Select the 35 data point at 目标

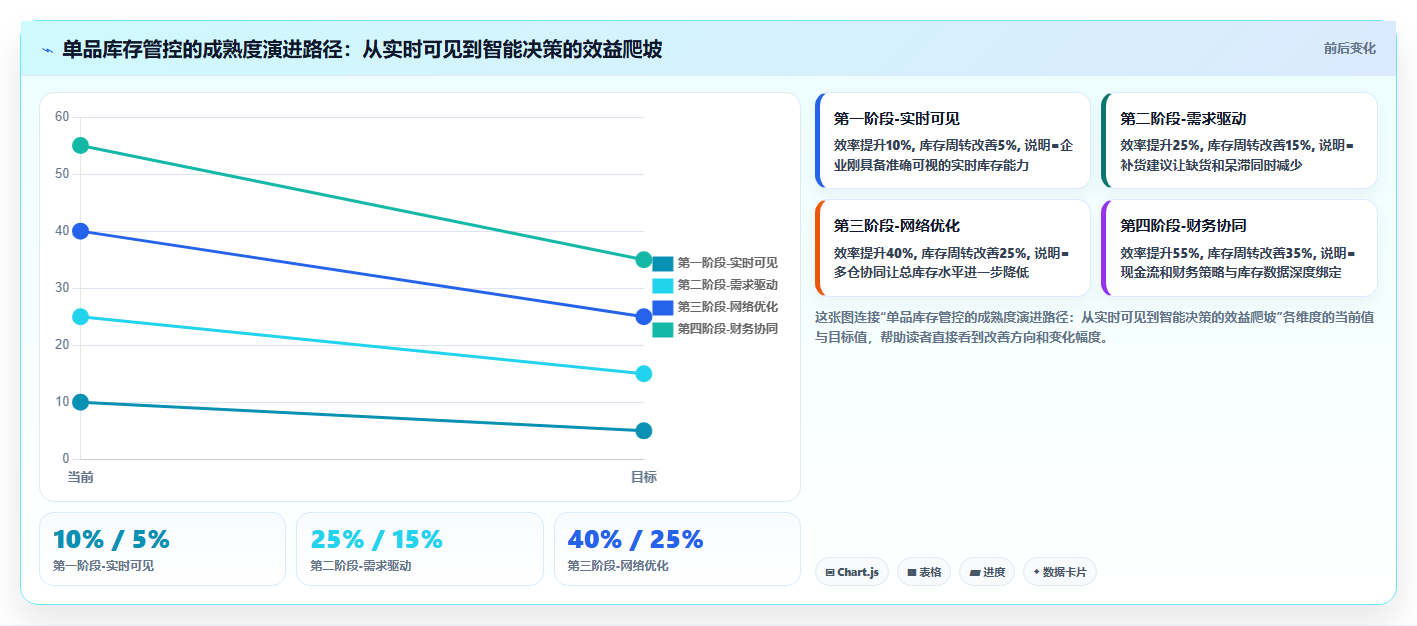tap(644, 260)
